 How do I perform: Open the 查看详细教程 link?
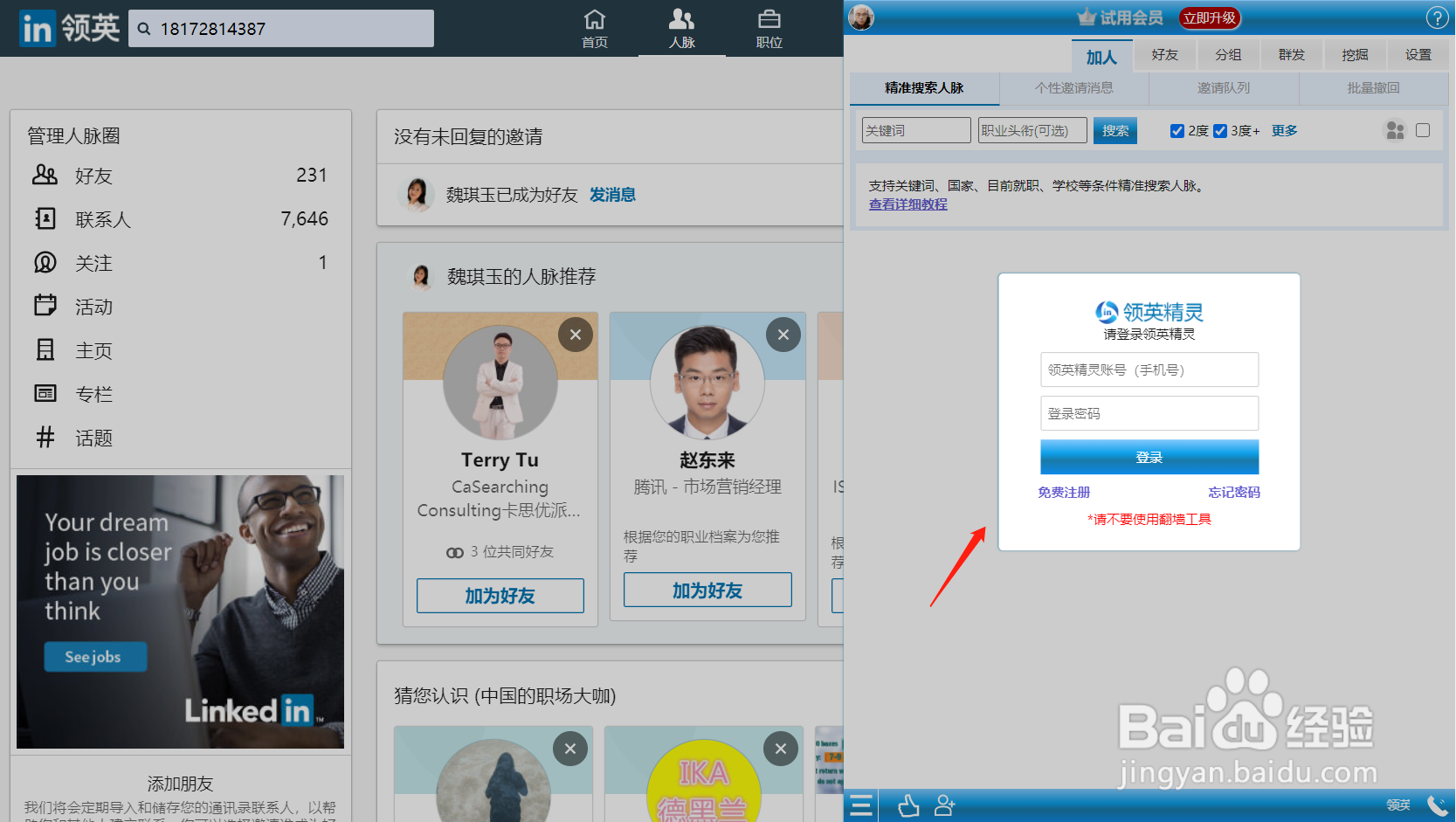pyautogui.click(x=908, y=204)
